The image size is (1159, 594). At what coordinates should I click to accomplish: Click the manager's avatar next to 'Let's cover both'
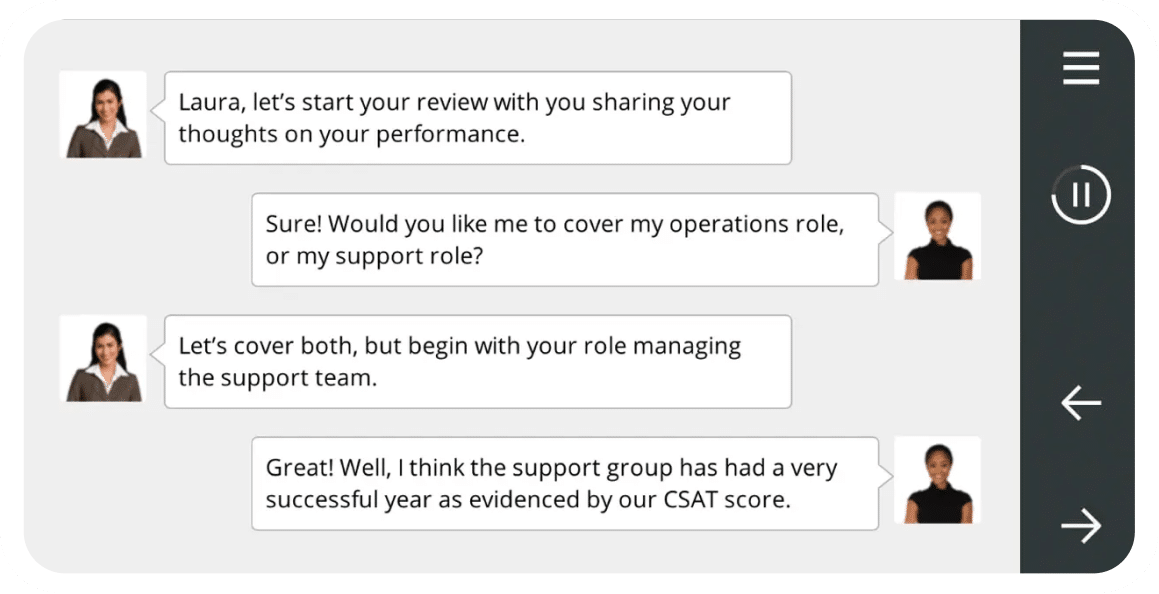pos(103,359)
